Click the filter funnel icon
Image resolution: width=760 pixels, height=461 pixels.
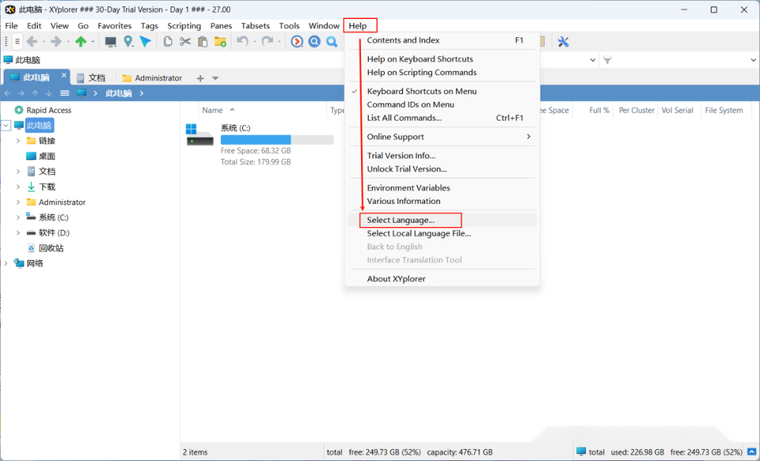tap(607, 60)
